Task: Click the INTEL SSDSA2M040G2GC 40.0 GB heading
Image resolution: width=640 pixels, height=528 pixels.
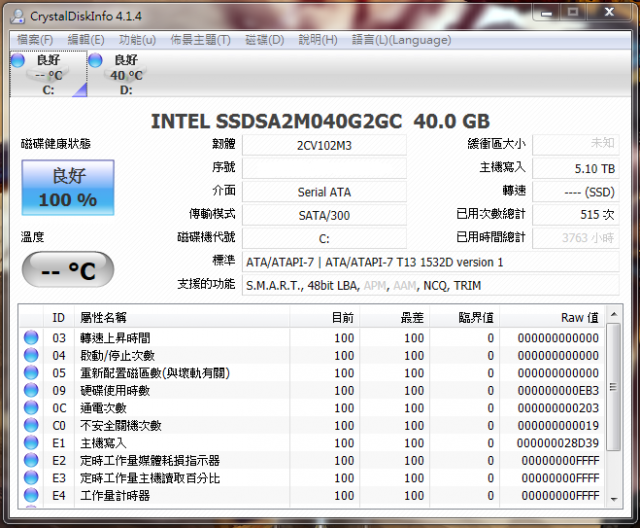Action: 320,121
